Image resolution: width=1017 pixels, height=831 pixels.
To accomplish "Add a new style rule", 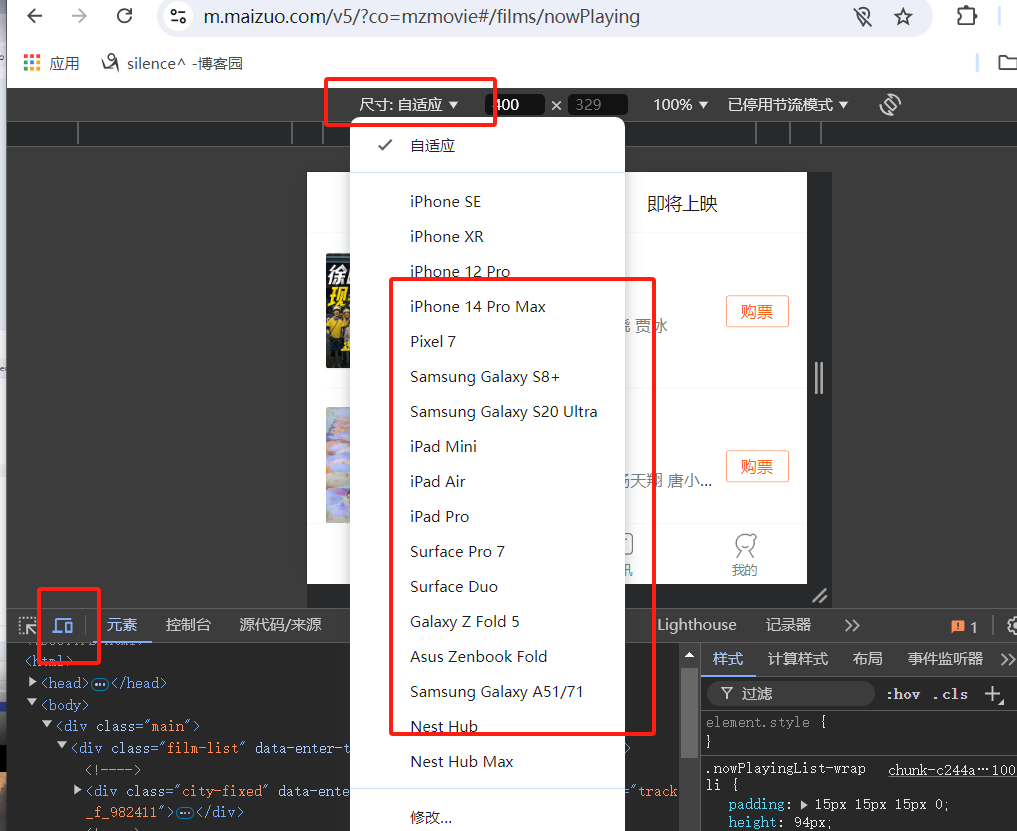I will tap(994, 694).
